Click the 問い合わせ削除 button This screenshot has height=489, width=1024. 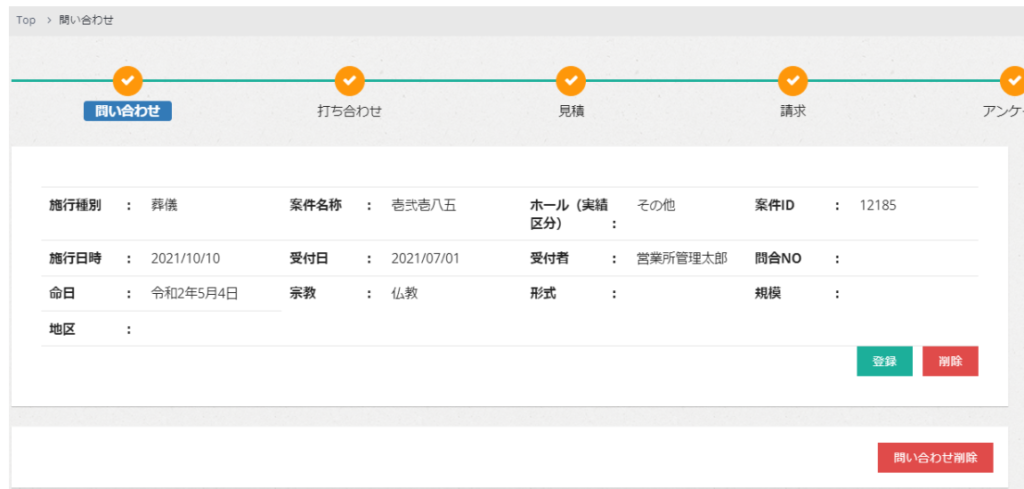tap(935, 457)
